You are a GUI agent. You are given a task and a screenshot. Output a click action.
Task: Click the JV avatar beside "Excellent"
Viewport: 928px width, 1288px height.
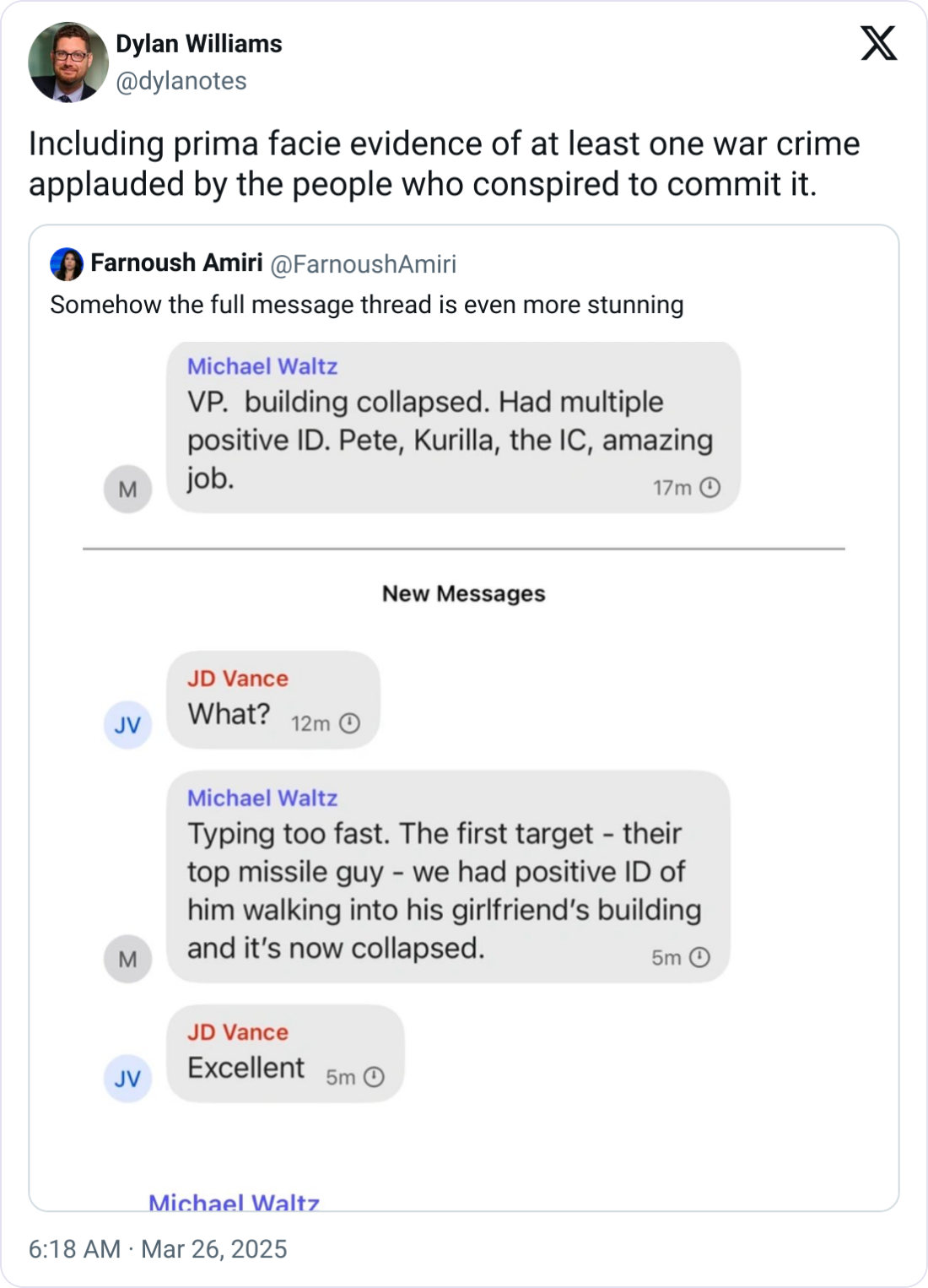click(x=127, y=1078)
